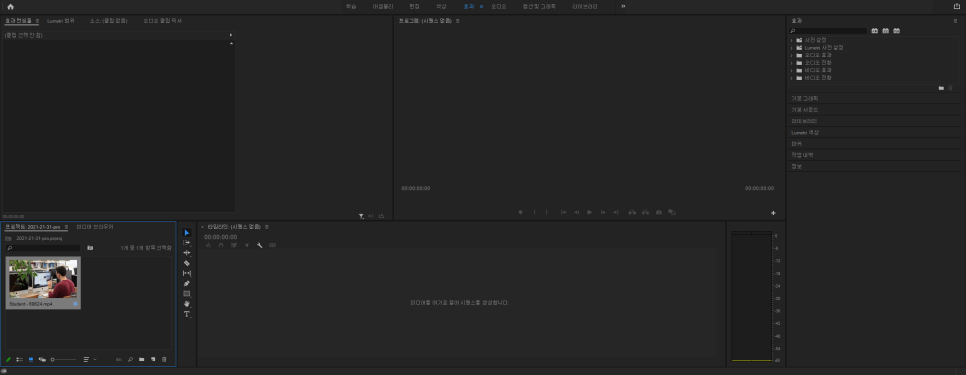This screenshot has height=375, width=966.
Task: Select the Slip tool
Action: tap(187, 273)
